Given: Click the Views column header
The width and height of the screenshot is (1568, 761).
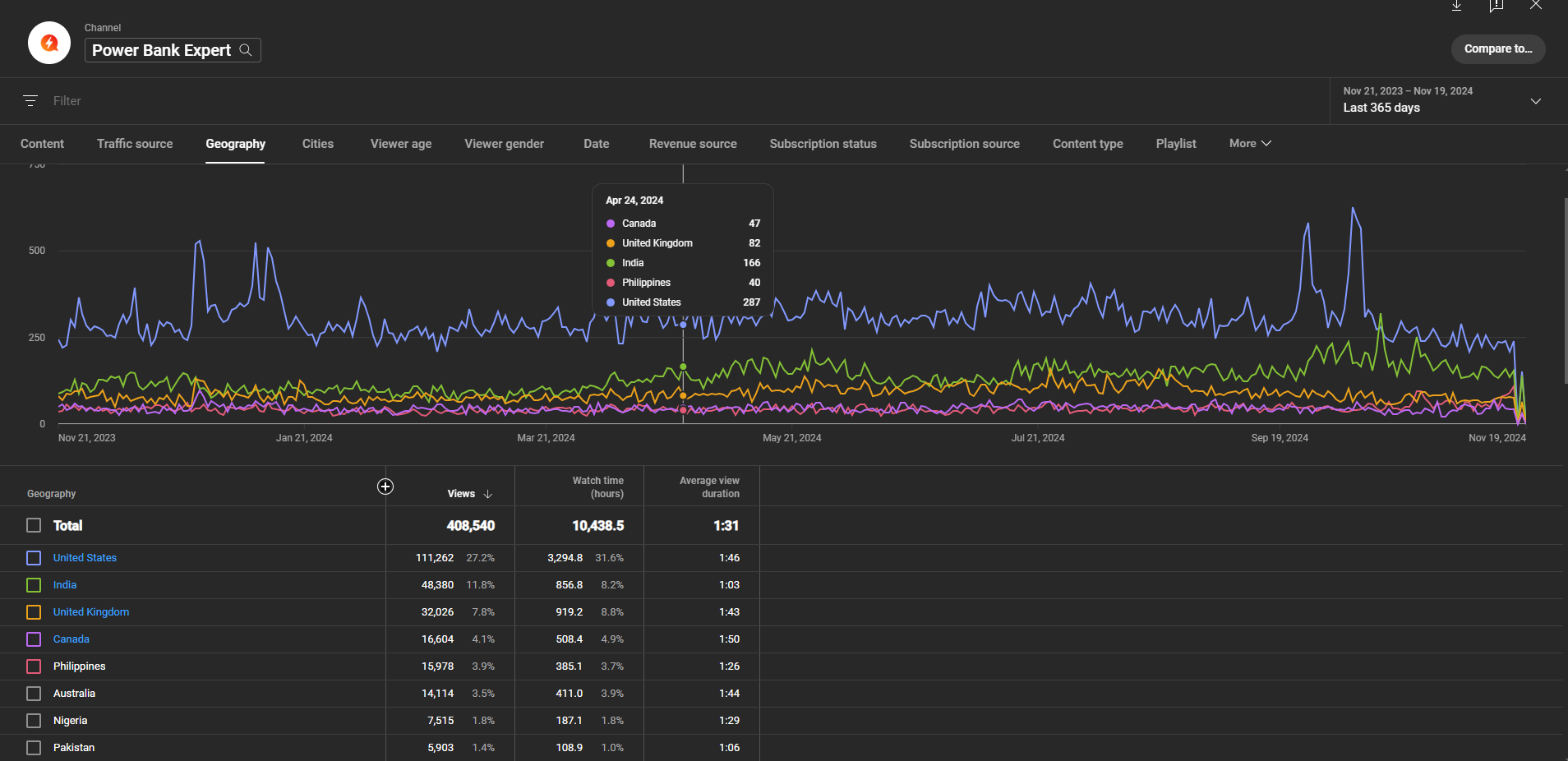Looking at the screenshot, I should (x=461, y=494).
